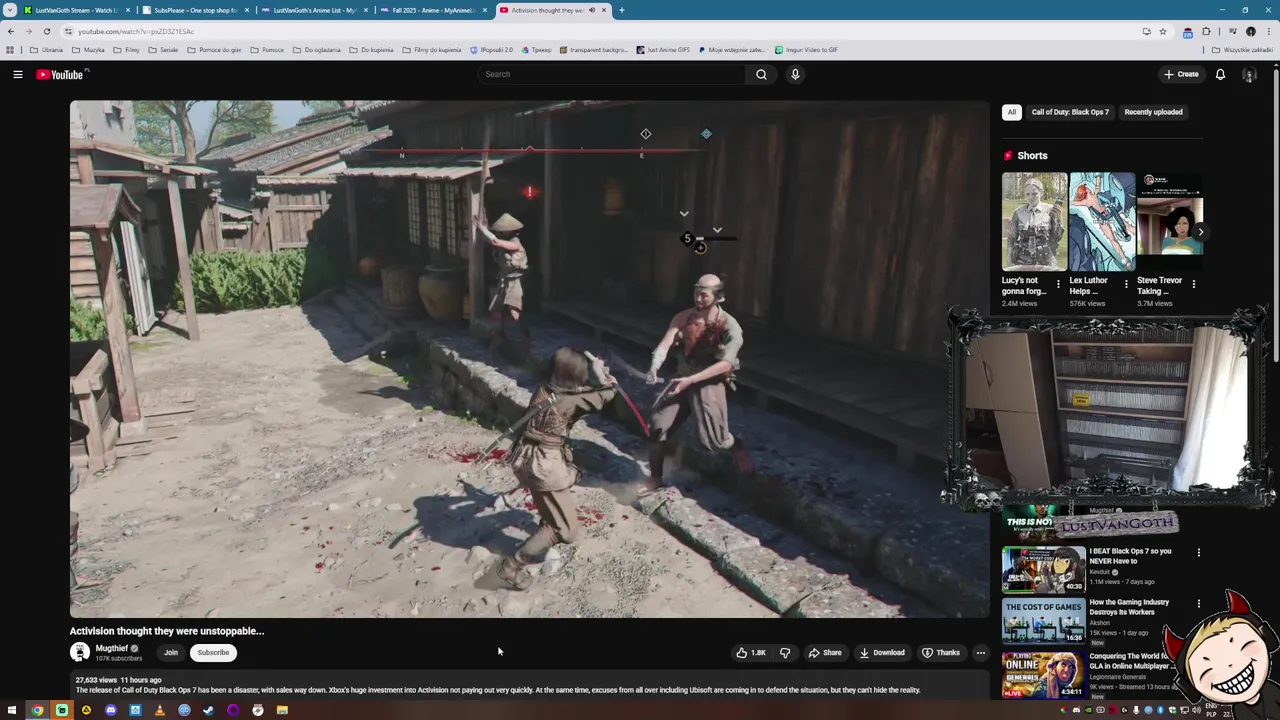Open Steam from the taskbar
The width and height of the screenshot is (1280, 720).
coord(208,710)
